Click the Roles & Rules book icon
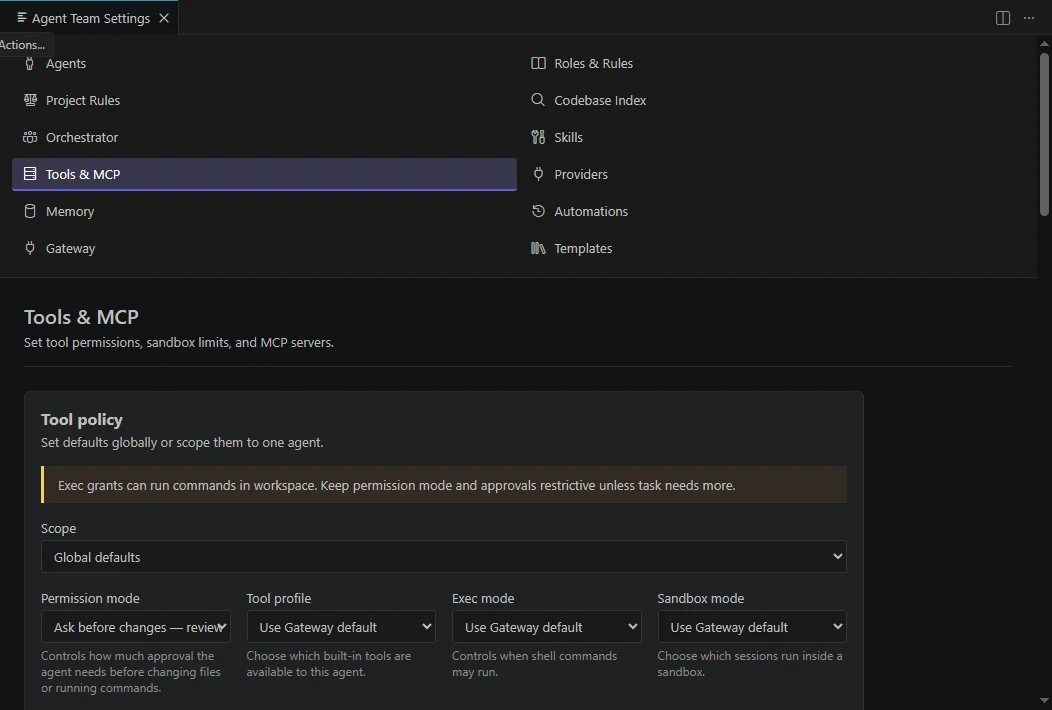The width and height of the screenshot is (1052, 710). point(538,63)
